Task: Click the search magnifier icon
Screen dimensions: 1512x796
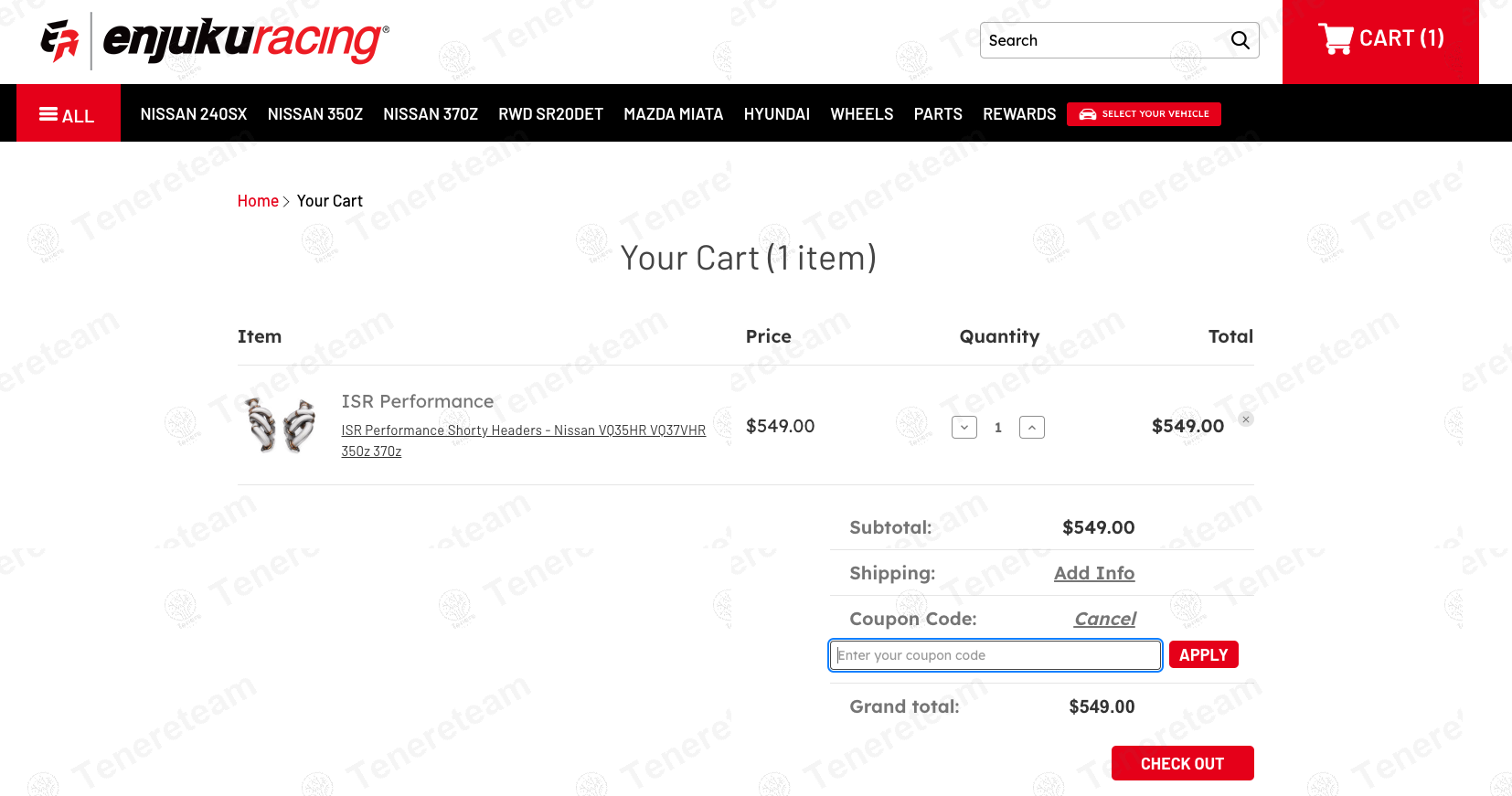Action: pos(1240,40)
